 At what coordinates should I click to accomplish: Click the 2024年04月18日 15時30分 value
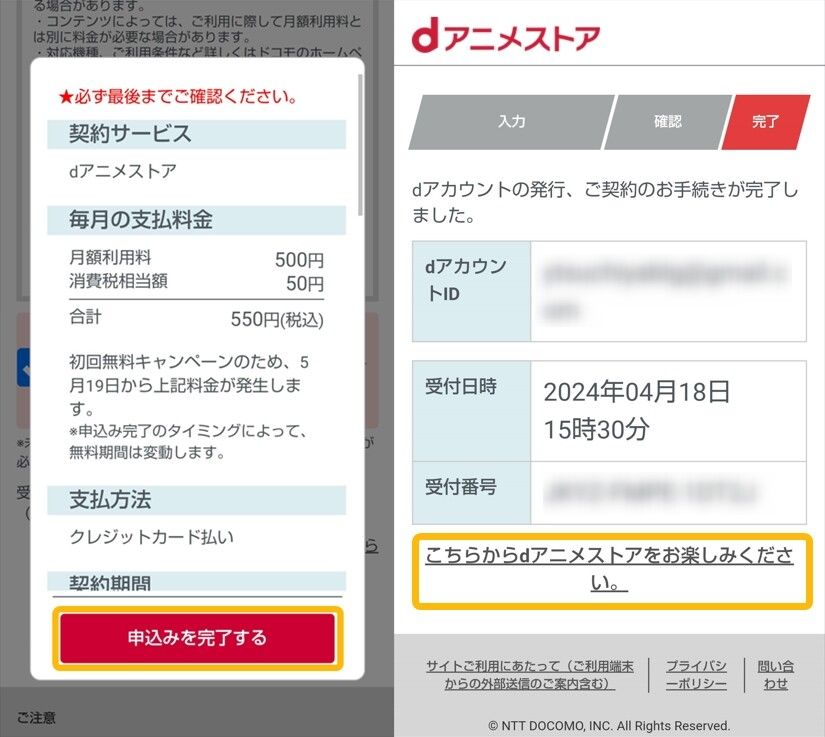click(x=637, y=411)
